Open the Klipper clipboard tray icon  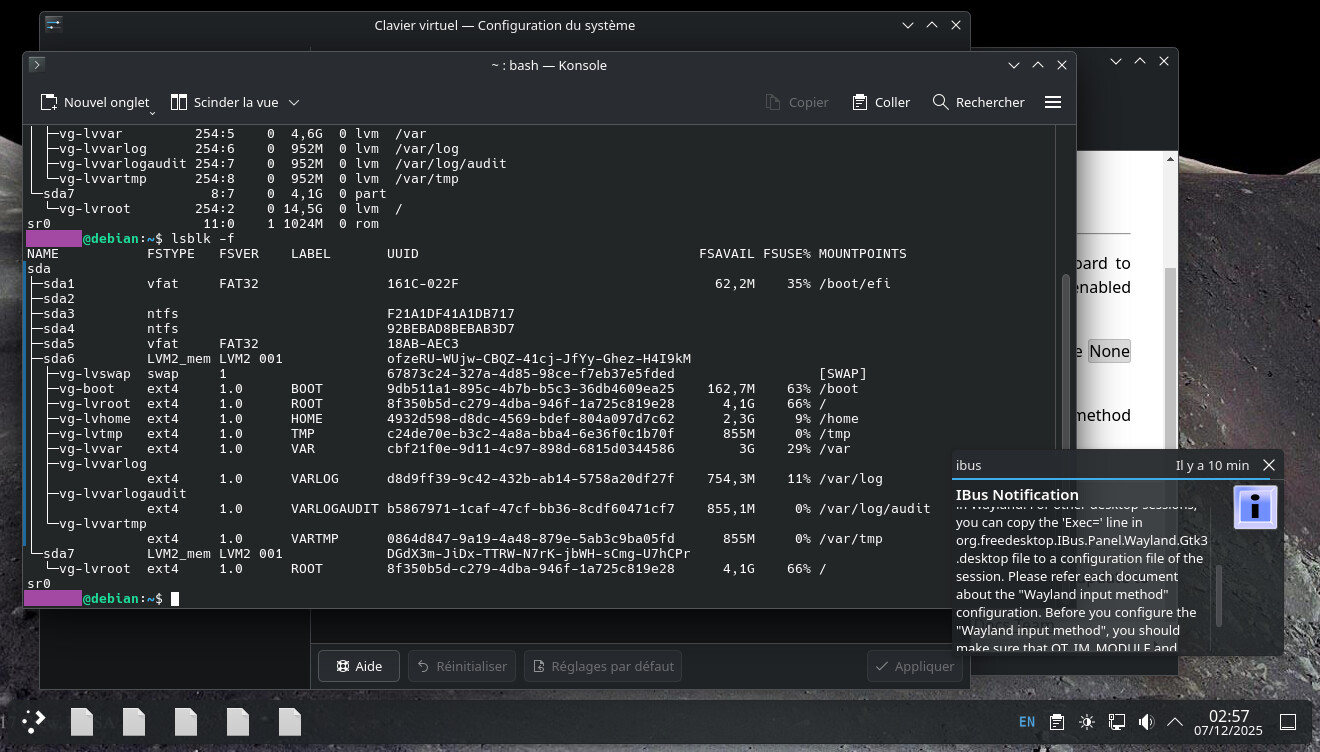(x=1056, y=721)
